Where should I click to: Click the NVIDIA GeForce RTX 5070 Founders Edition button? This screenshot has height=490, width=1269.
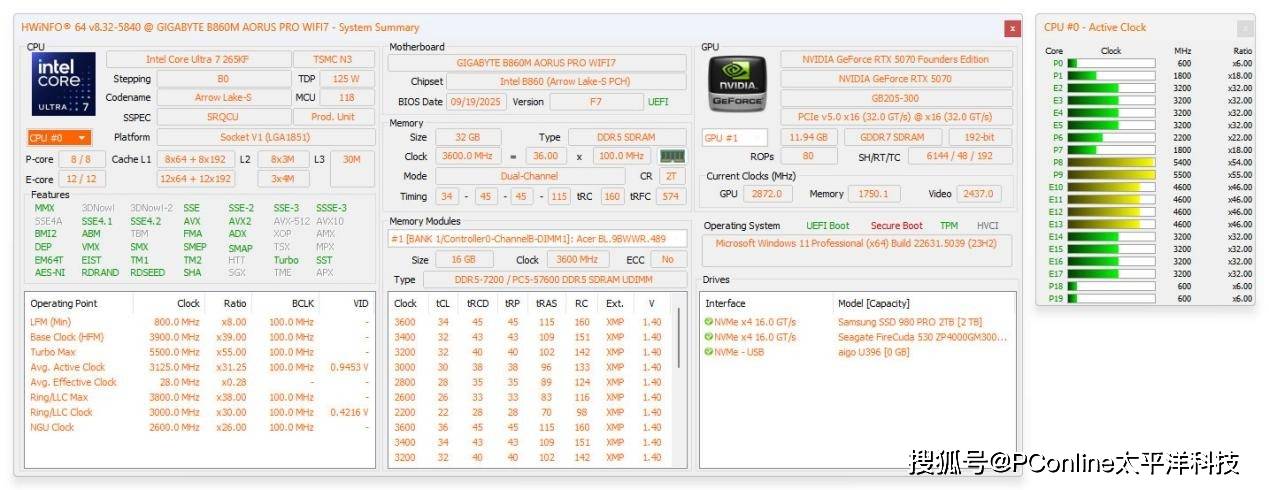click(x=895, y=60)
